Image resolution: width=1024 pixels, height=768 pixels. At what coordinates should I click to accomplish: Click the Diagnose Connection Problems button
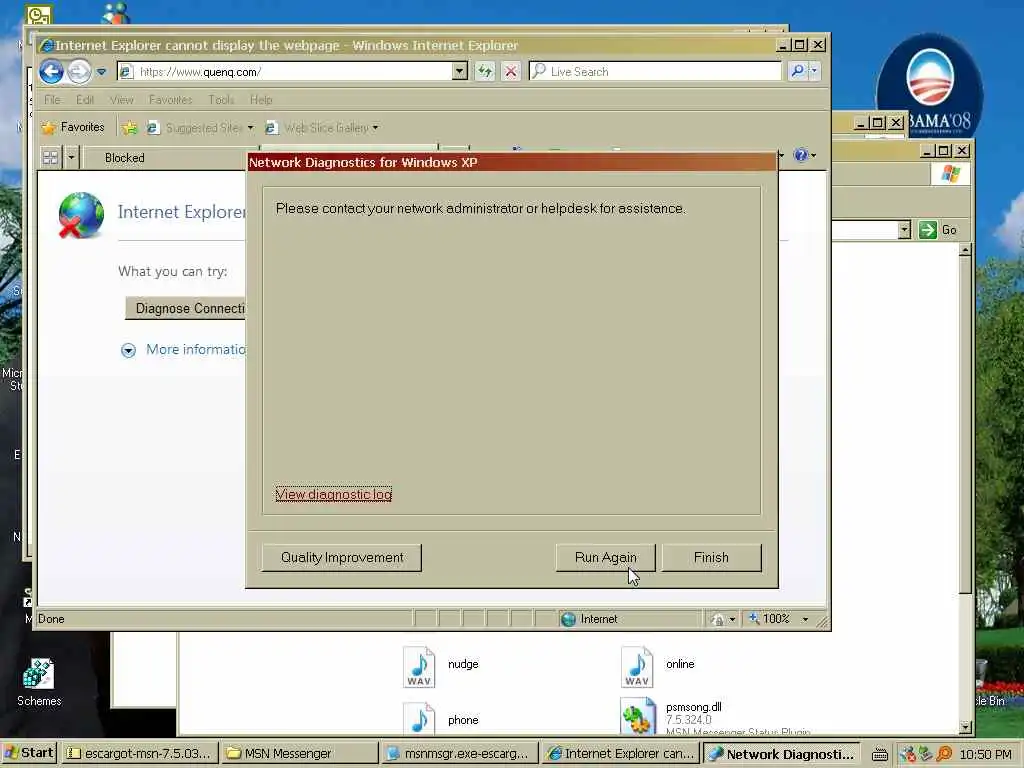click(x=185, y=308)
